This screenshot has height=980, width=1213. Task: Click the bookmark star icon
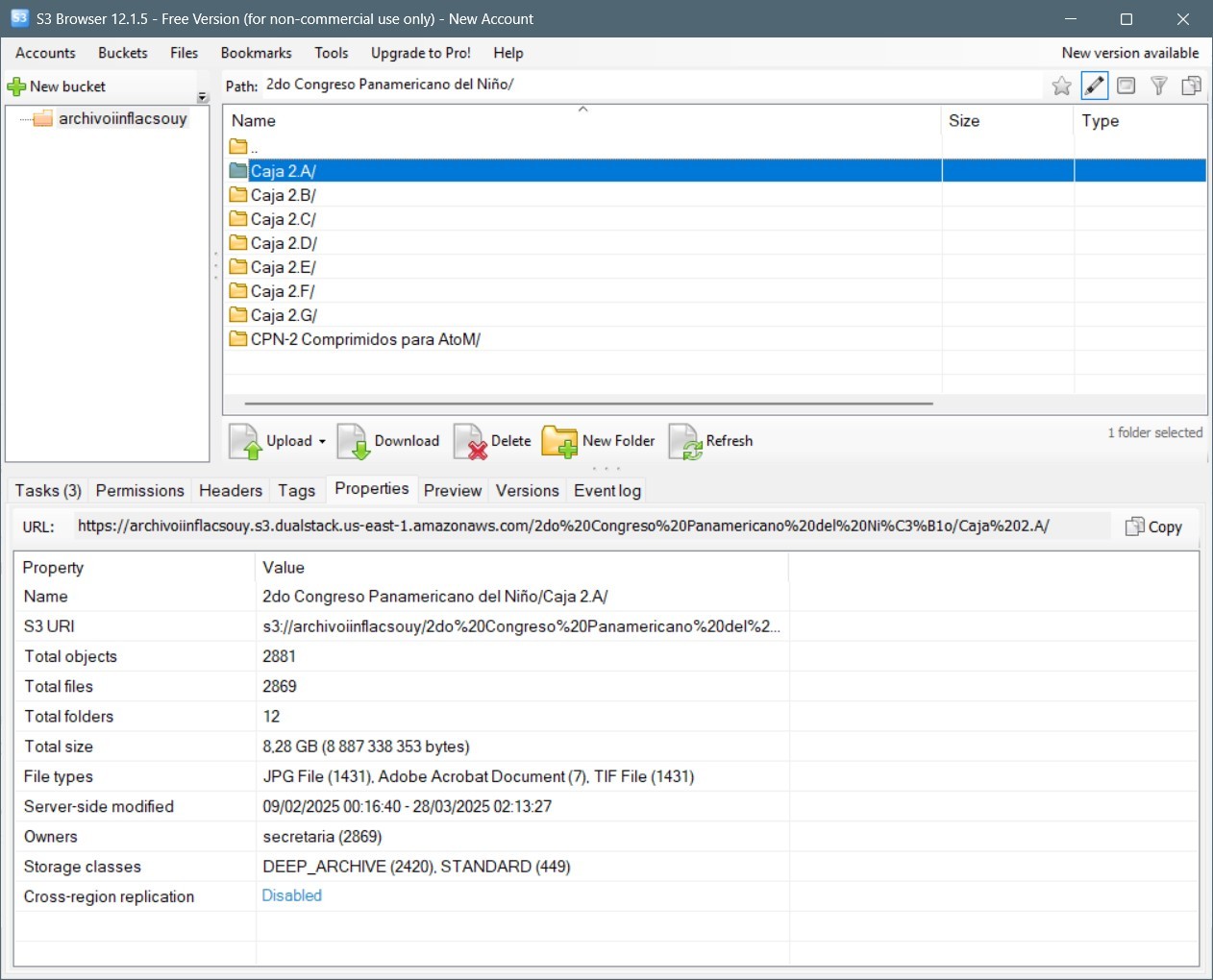click(1061, 86)
